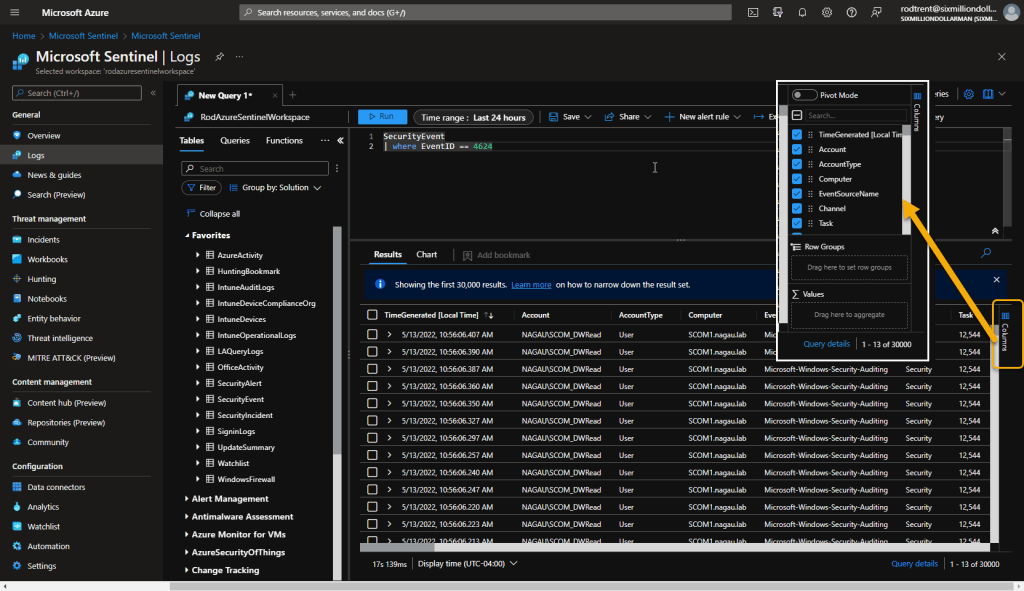Open the Directories and subscriptions filter icon

[x=777, y=12]
